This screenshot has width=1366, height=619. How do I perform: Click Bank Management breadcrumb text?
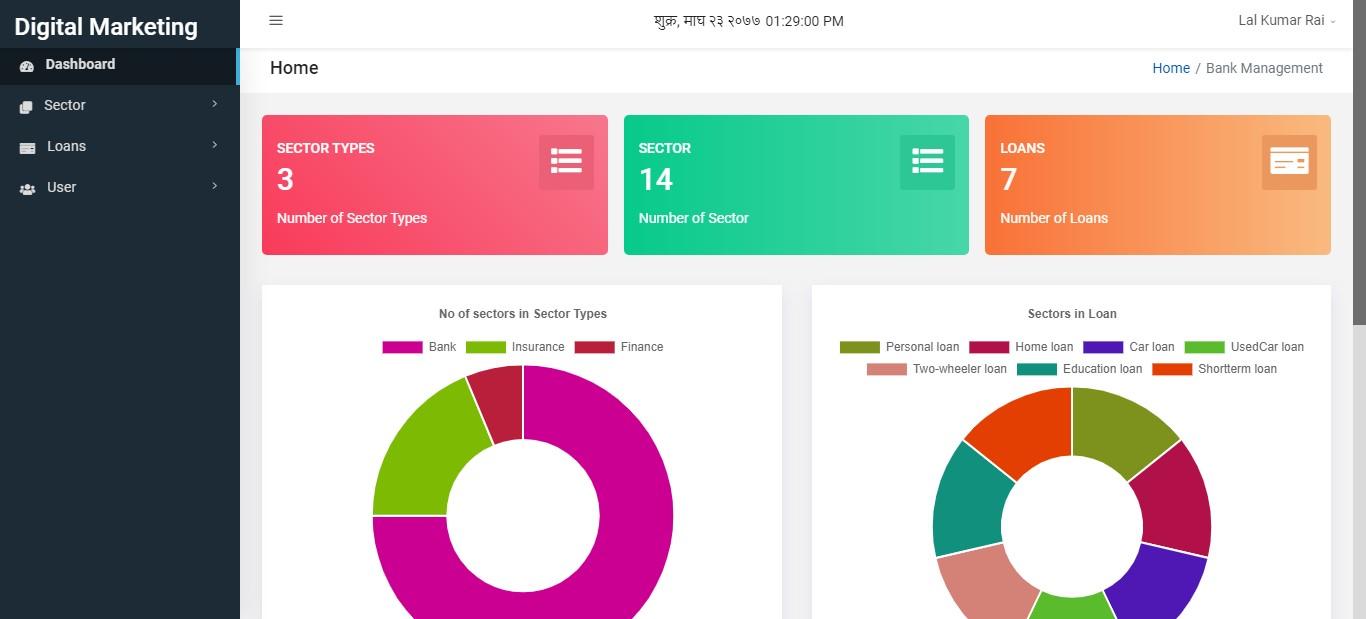click(x=1264, y=68)
